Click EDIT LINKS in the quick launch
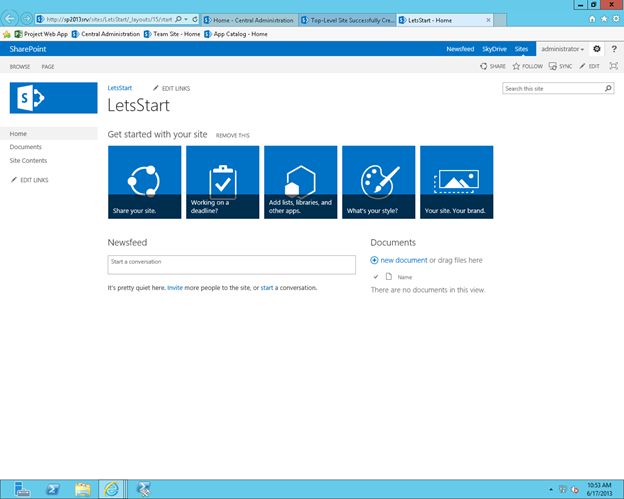 click(x=30, y=180)
